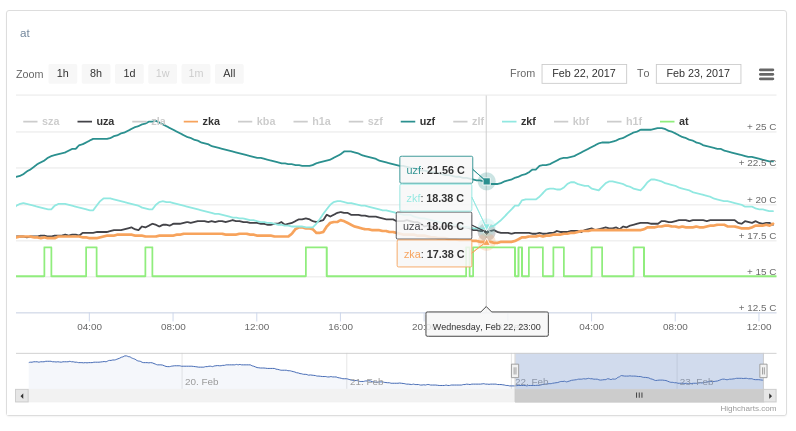Click the uzf data point marker on the chart
The width and height of the screenshot is (796, 431).
(486, 181)
